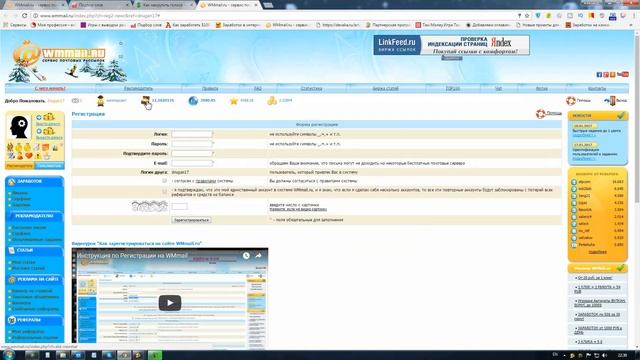Click the blue globe rating icon
This screenshot has height=360, width=640.
pos(193,100)
